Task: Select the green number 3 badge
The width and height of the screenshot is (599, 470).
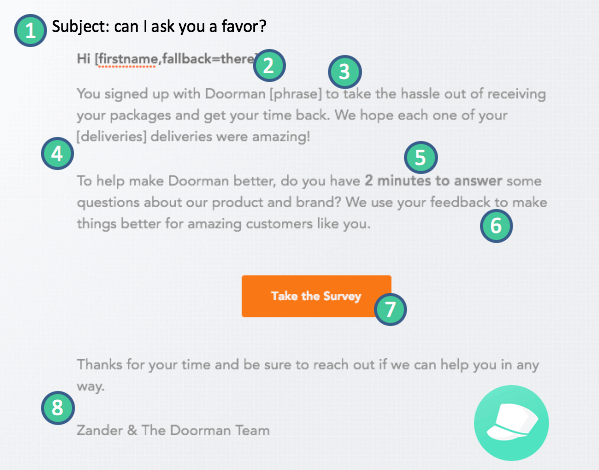Action: (x=345, y=72)
